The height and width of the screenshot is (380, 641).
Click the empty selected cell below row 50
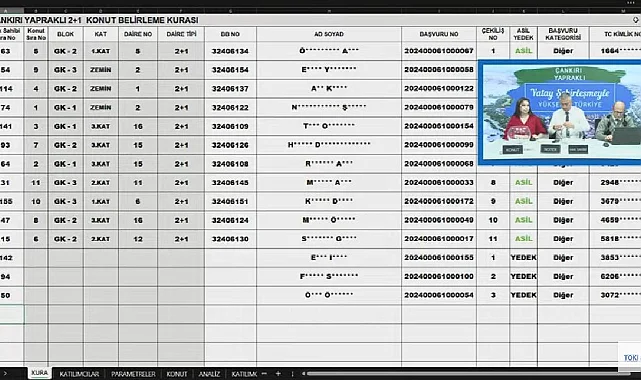(11, 314)
